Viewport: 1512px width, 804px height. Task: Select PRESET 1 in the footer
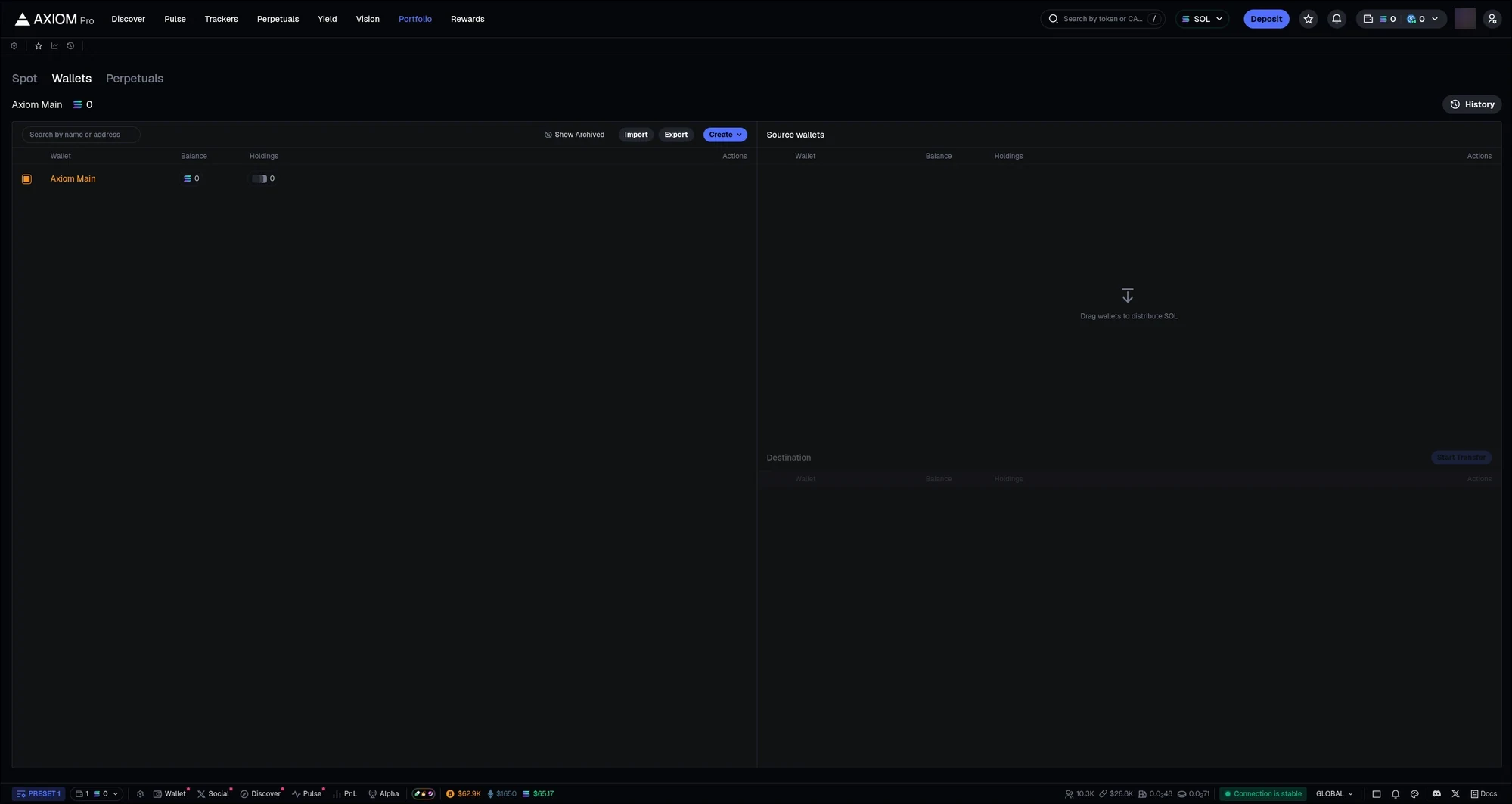pyautogui.click(x=39, y=793)
